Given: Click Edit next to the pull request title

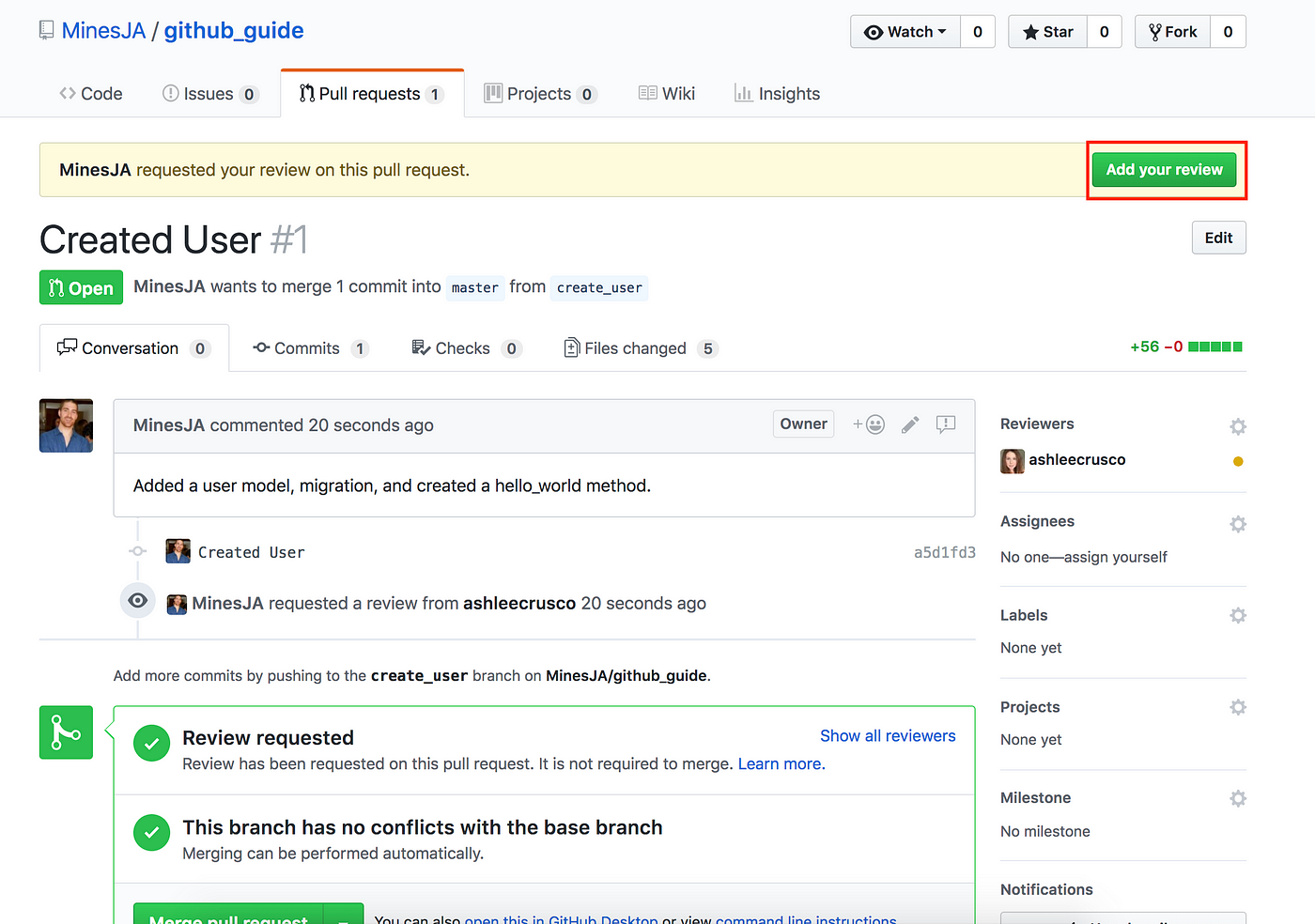Looking at the screenshot, I should point(1219,238).
